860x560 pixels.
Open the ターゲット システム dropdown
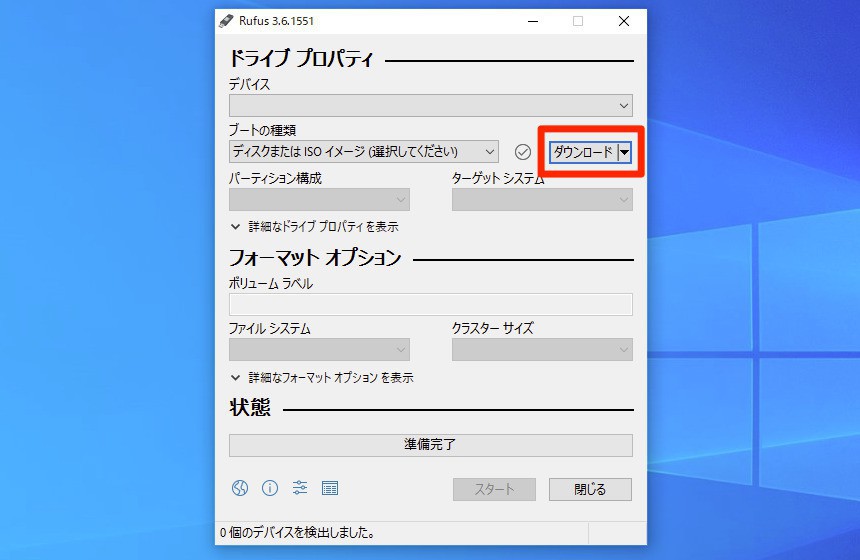pyautogui.click(x=542, y=200)
